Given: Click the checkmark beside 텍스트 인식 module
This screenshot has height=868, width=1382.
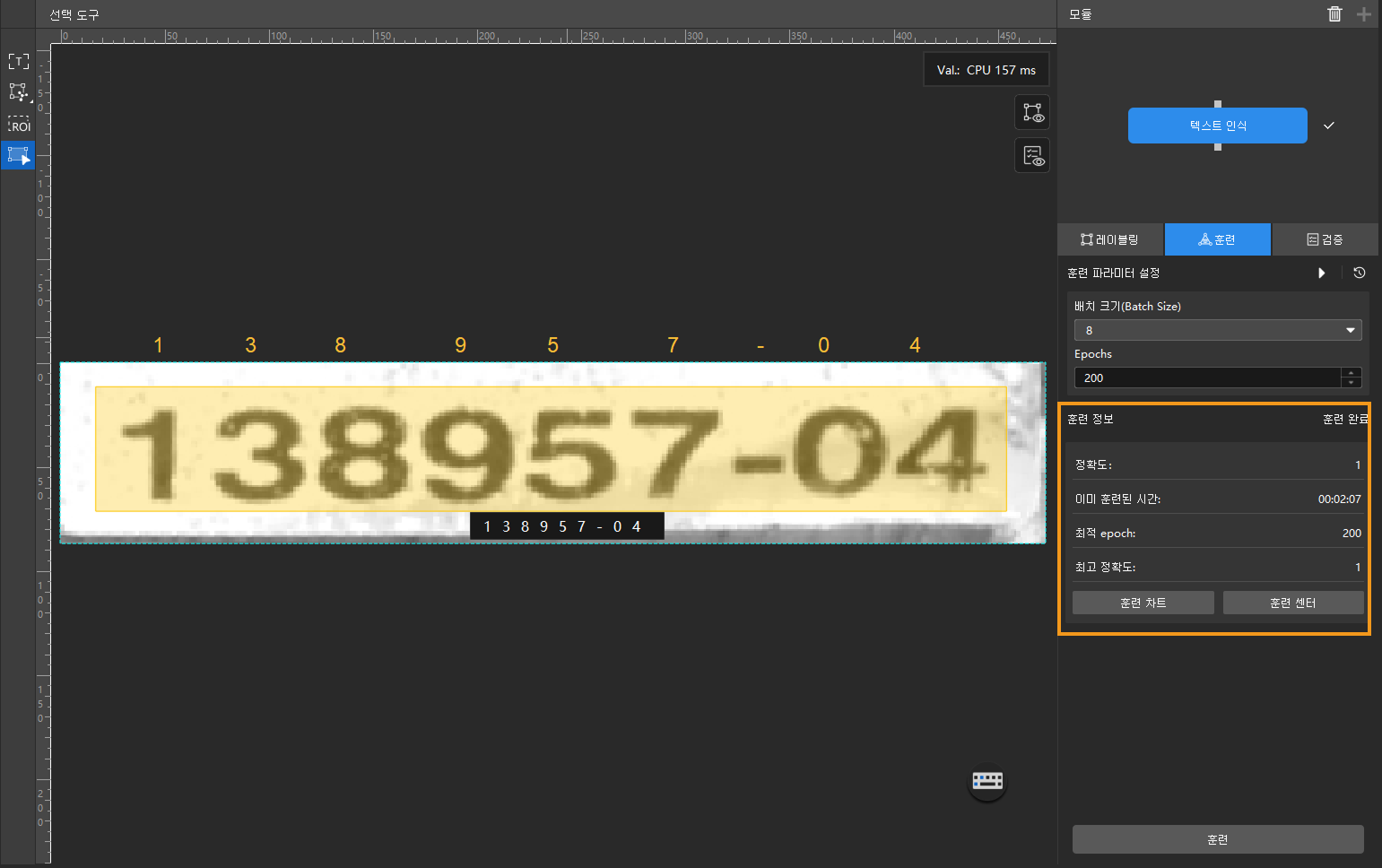Looking at the screenshot, I should tap(1329, 126).
